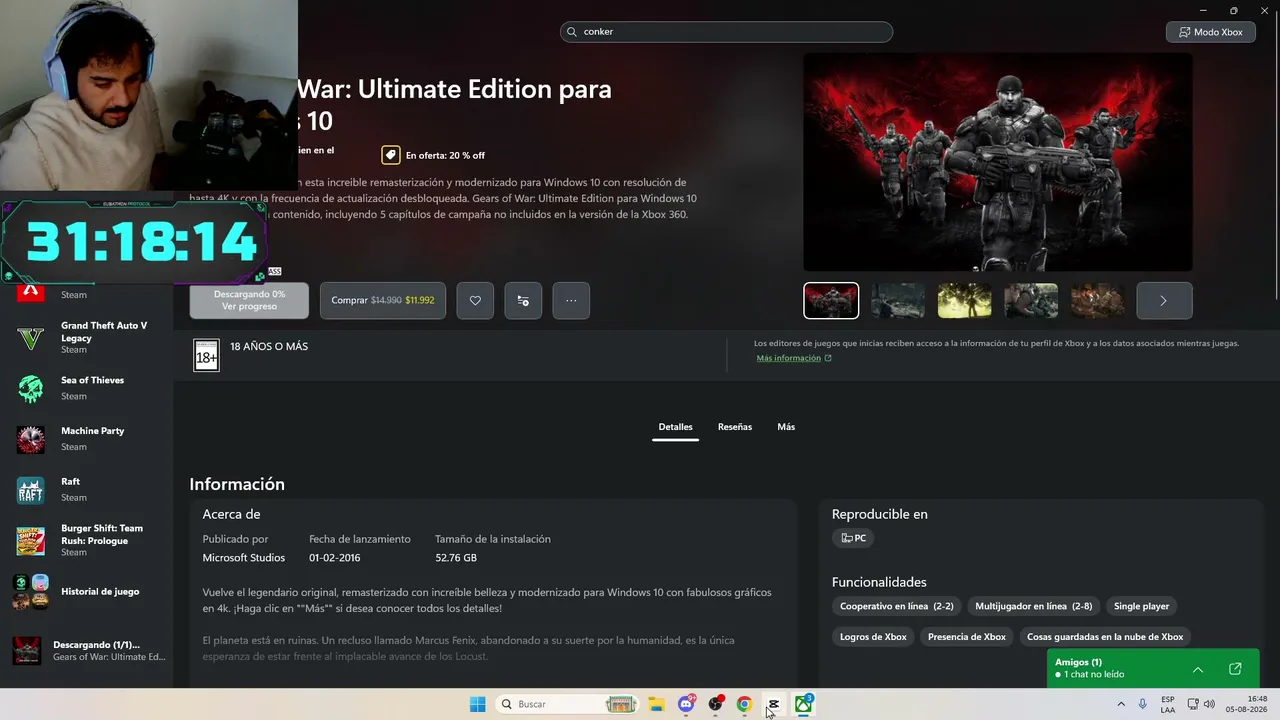
Task: Show next screenshots with the arrow button
Action: [1164, 300]
